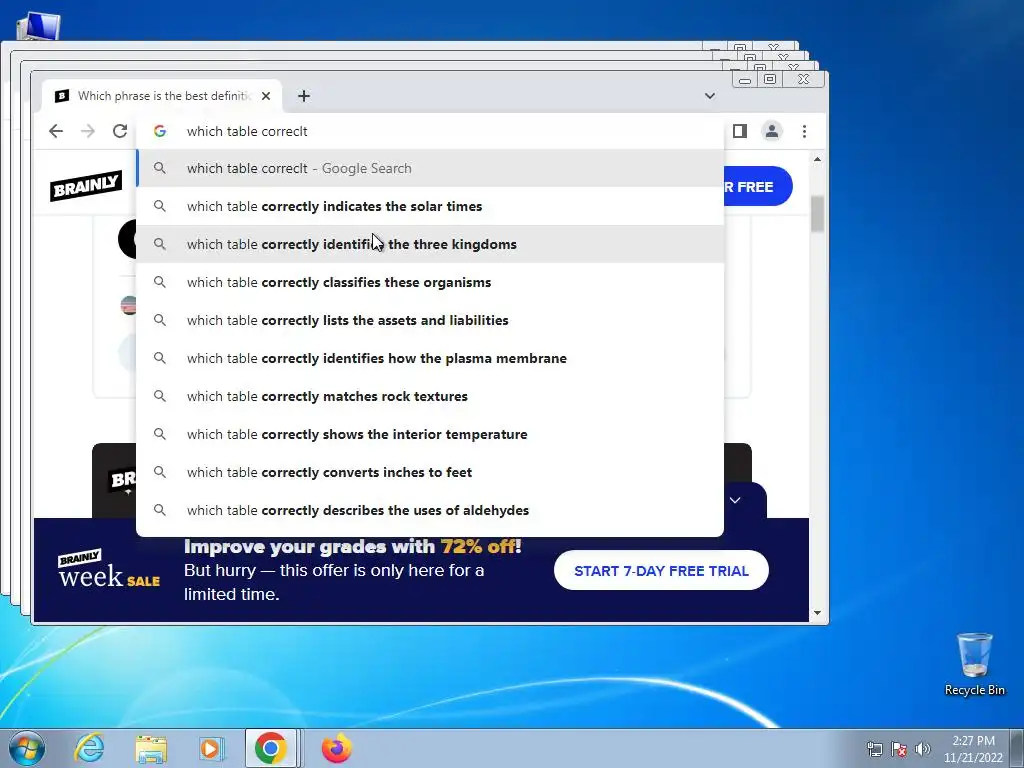The image size is (1024, 768).
Task: Click the page scrollbar down arrow
Action: tap(817, 613)
